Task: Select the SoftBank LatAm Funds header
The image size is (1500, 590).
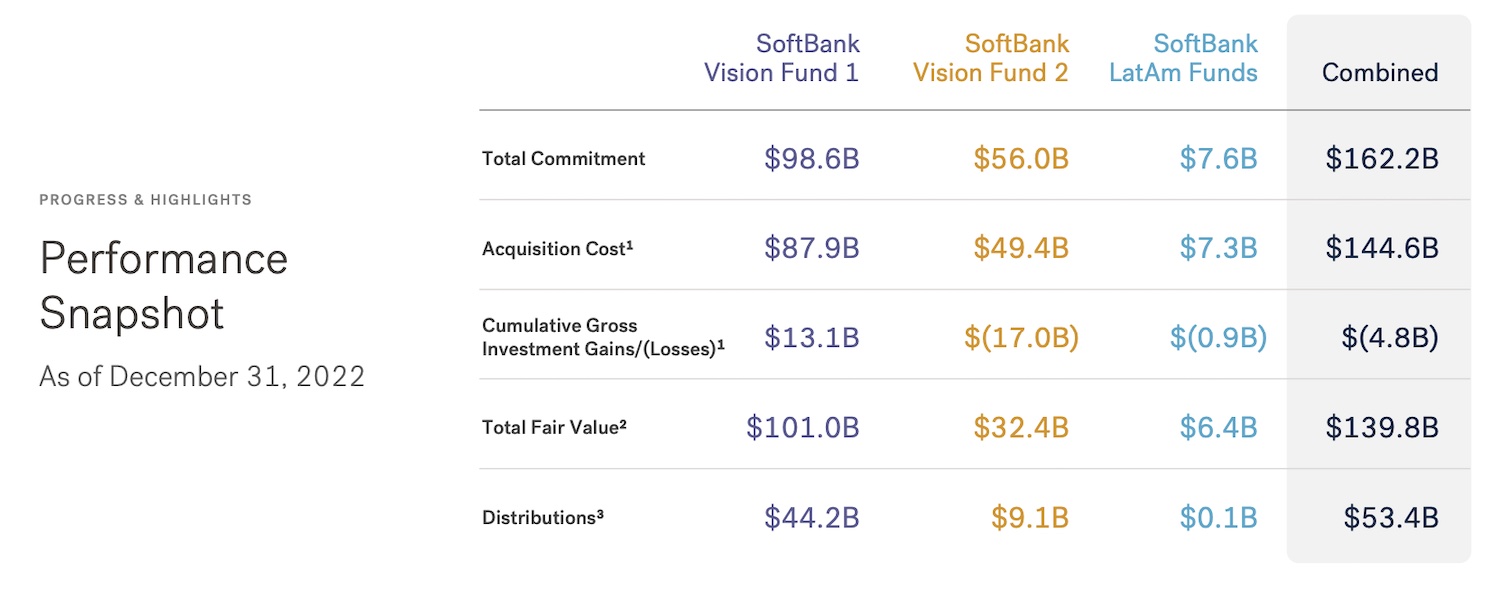Action: click(1183, 58)
